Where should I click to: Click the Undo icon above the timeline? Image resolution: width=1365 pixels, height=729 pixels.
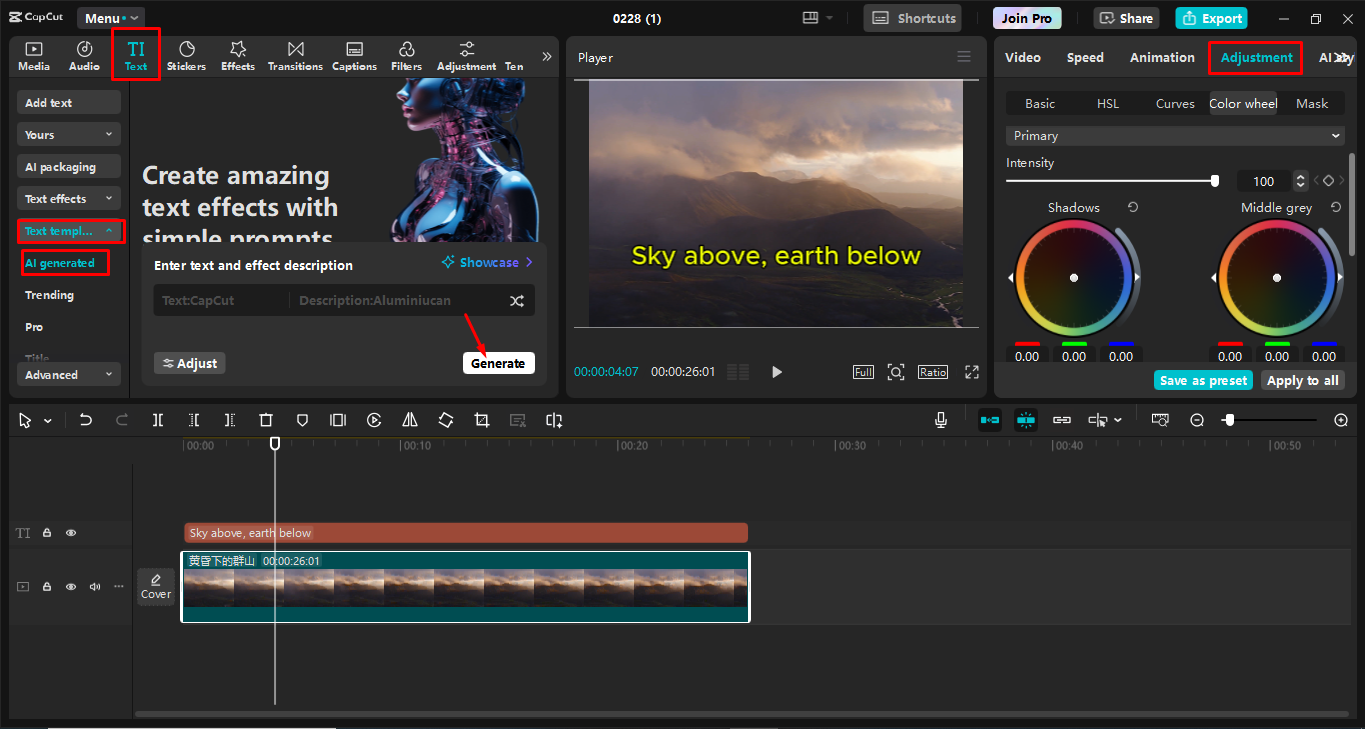tap(85, 420)
